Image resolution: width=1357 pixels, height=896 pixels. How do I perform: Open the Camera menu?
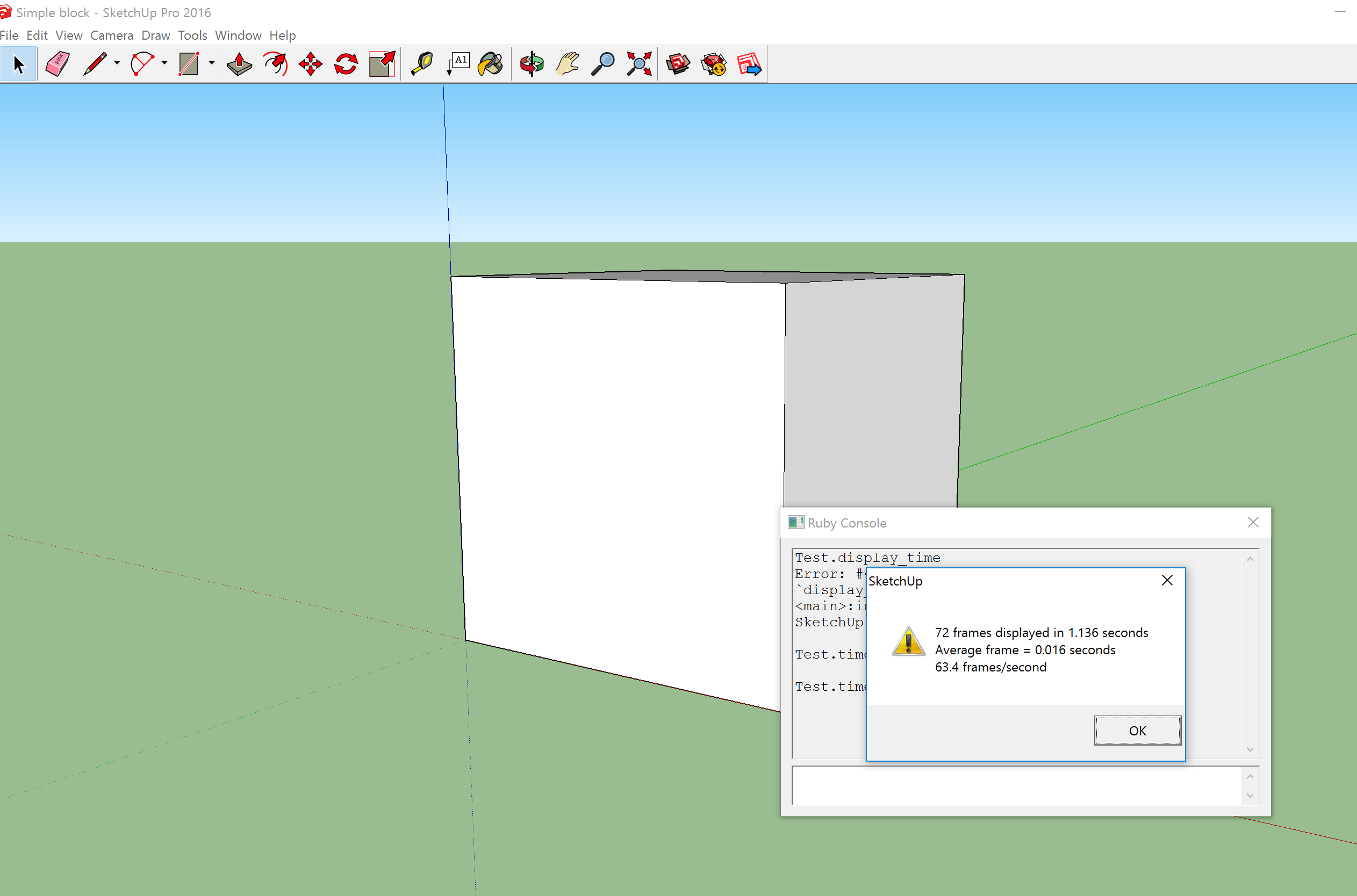pyautogui.click(x=111, y=35)
